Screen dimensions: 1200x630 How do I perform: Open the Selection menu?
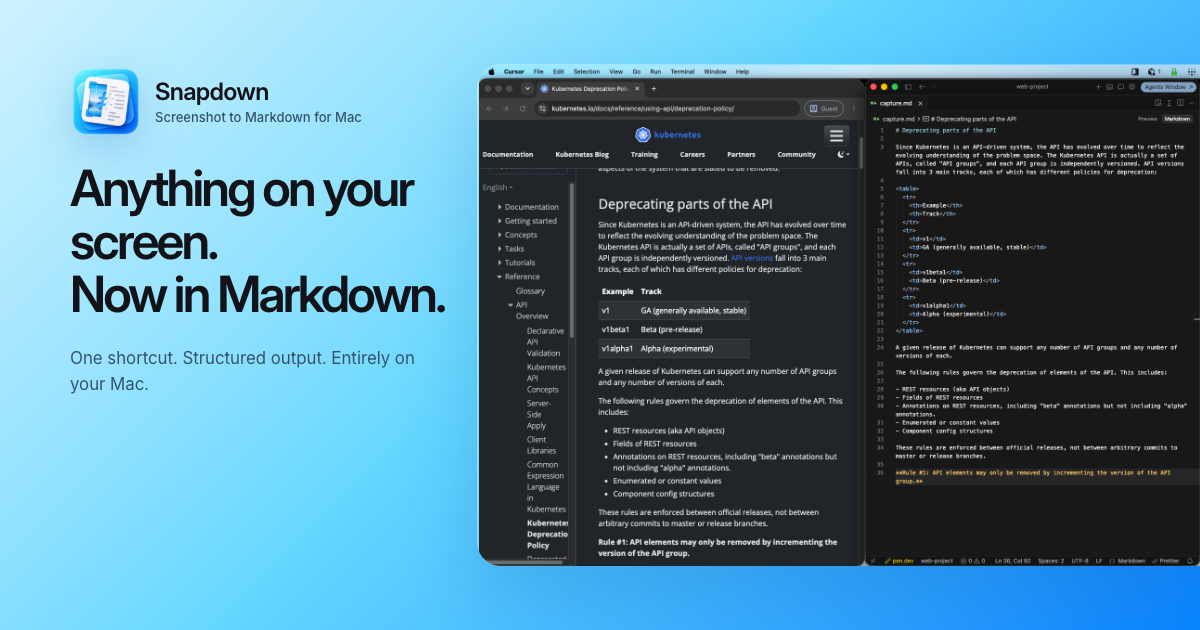587,72
